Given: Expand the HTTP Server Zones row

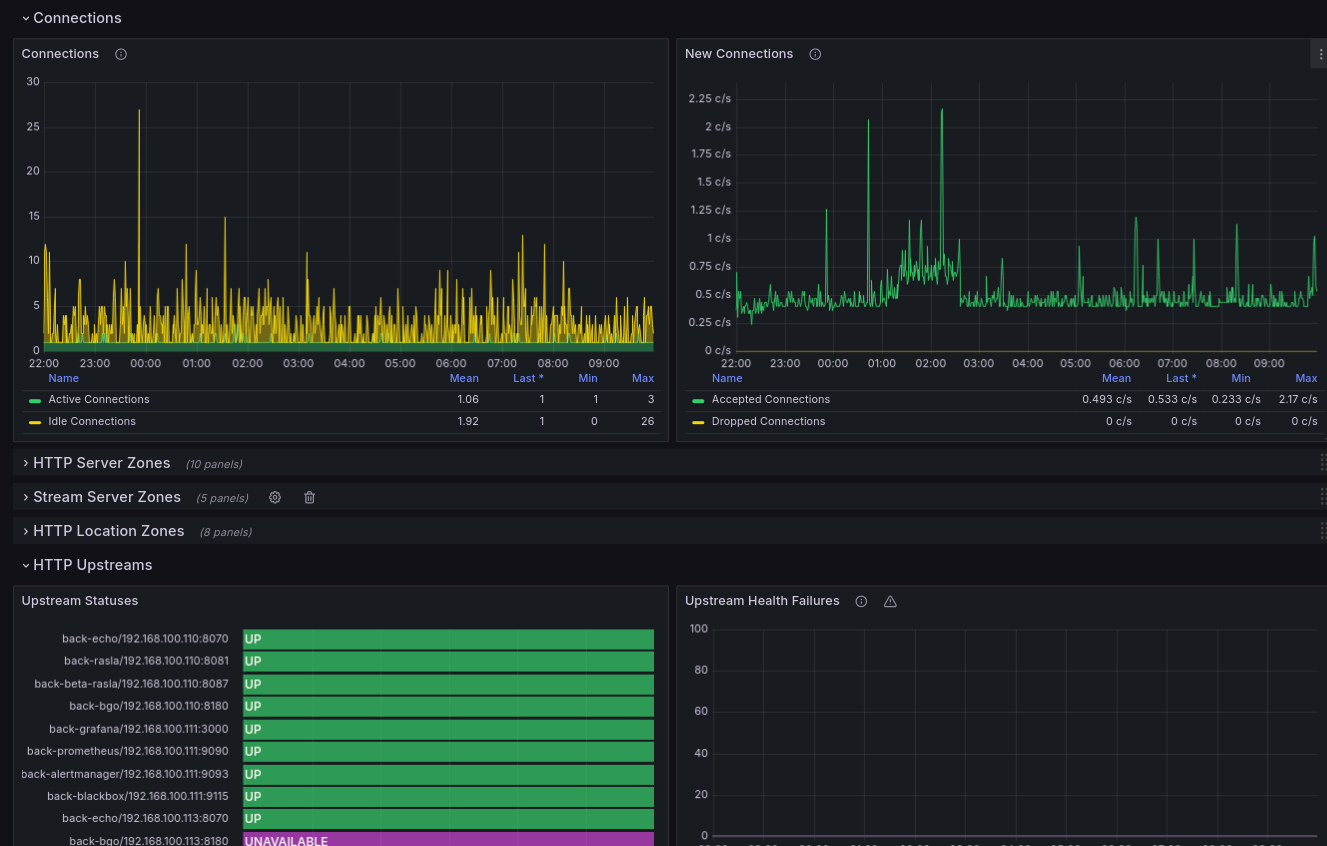Looking at the screenshot, I should [101, 463].
